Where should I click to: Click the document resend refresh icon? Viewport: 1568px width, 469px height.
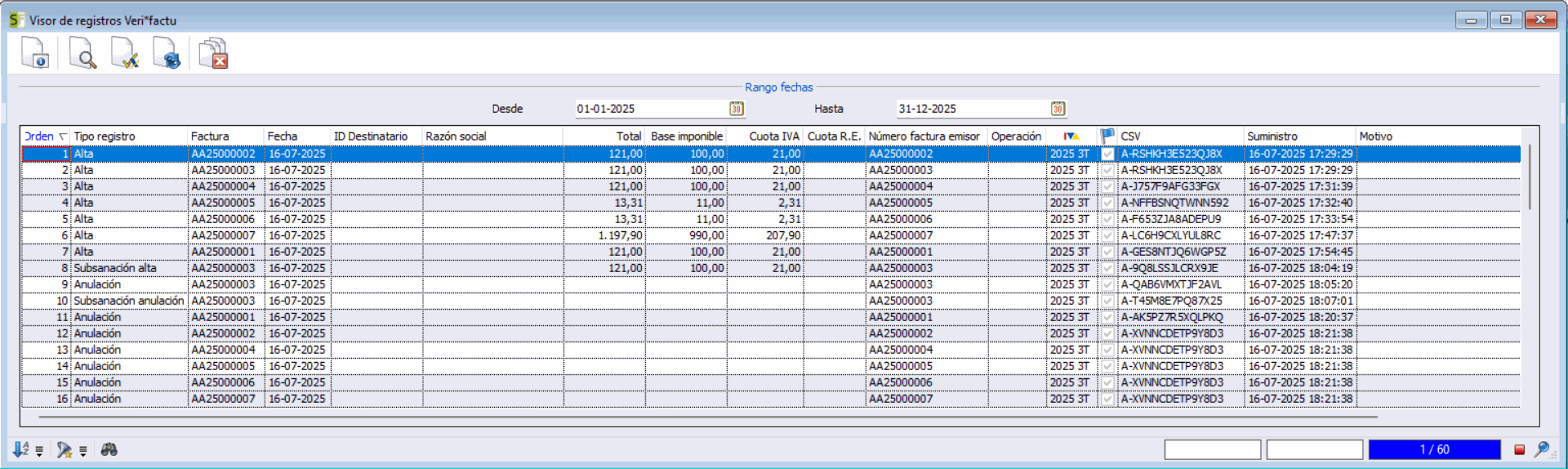[167, 53]
